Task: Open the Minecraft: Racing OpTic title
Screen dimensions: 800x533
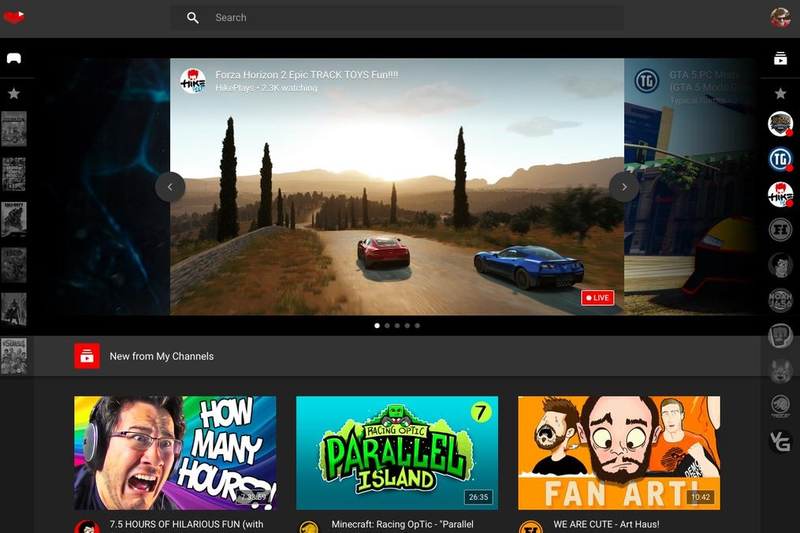Action: tap(403, 524)
